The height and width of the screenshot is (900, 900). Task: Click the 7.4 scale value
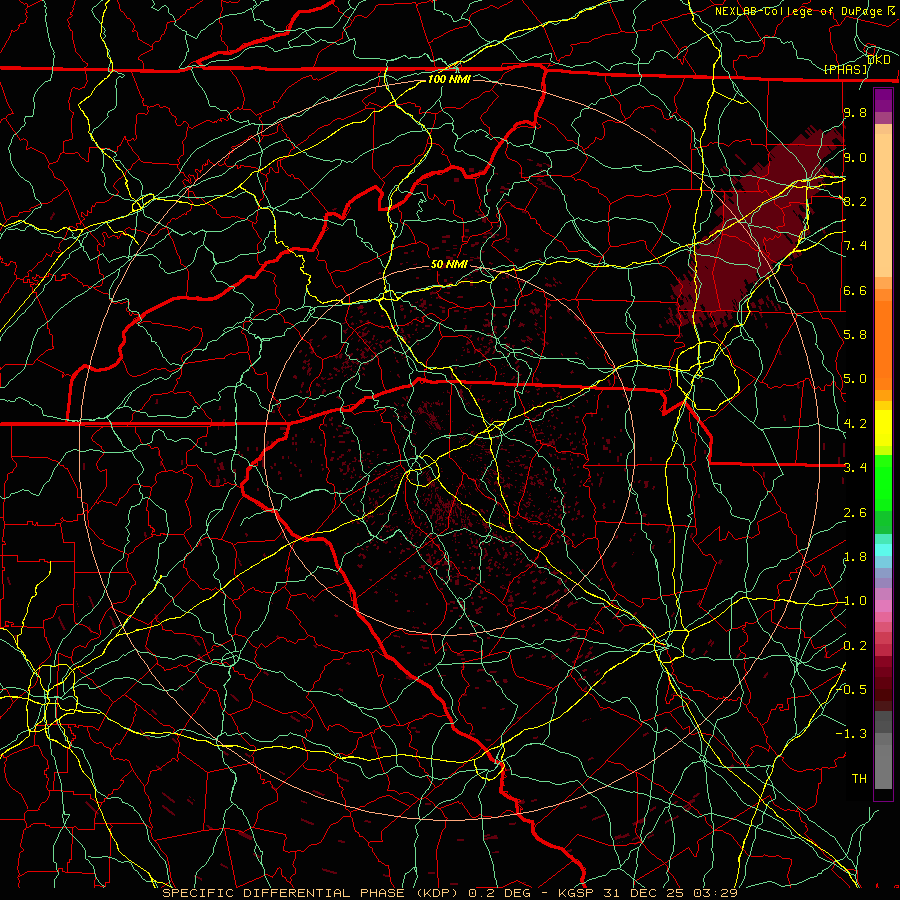[855, 246]
